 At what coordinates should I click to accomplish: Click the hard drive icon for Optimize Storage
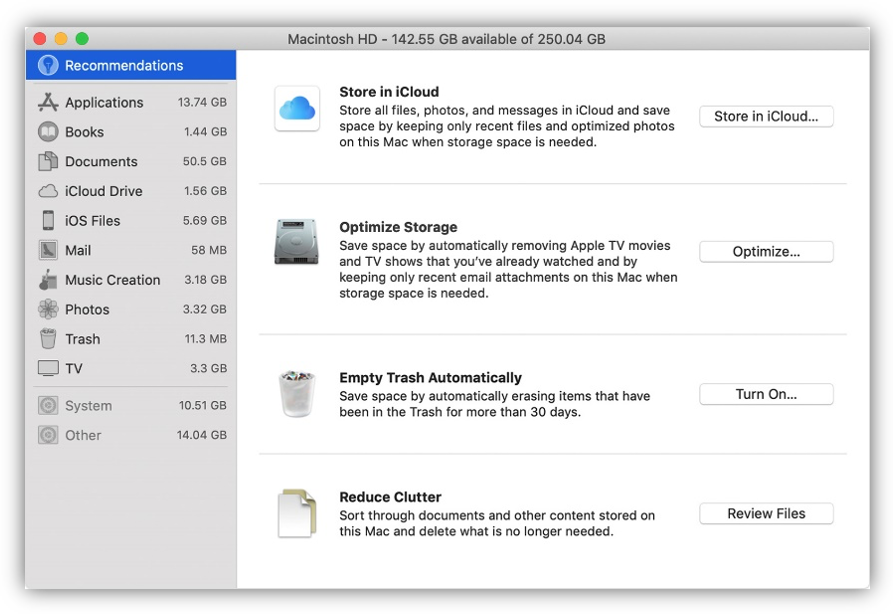[x=296, y=242]
